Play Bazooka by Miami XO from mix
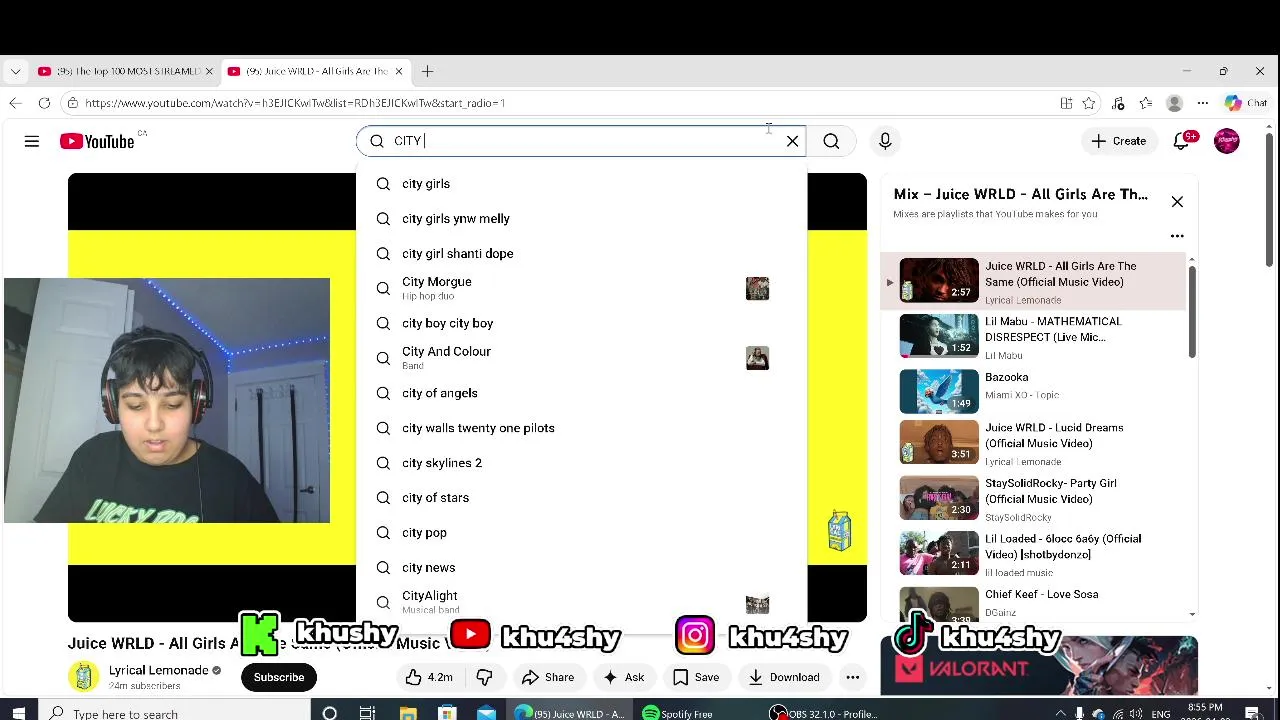This screenshot has height=720, width=1280. click(x=1036, y=392)
